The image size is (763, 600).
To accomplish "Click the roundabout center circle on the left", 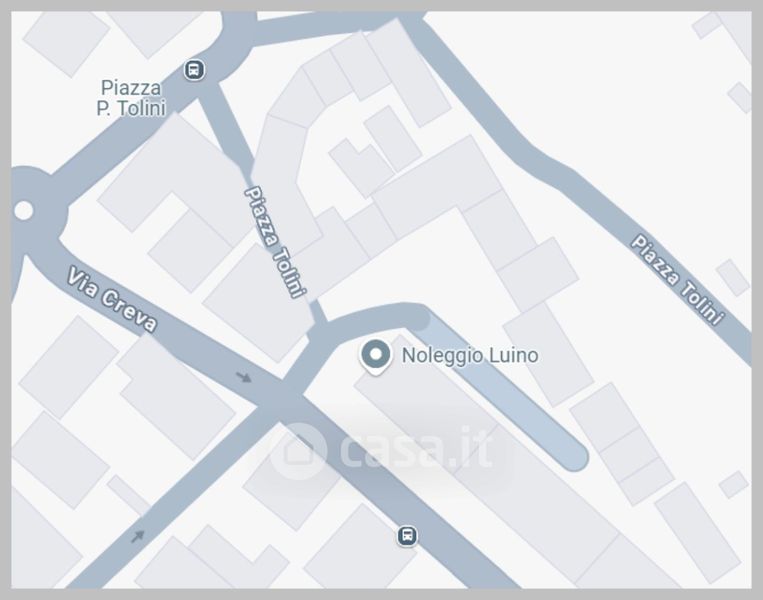I will click(x=23, y=211).
